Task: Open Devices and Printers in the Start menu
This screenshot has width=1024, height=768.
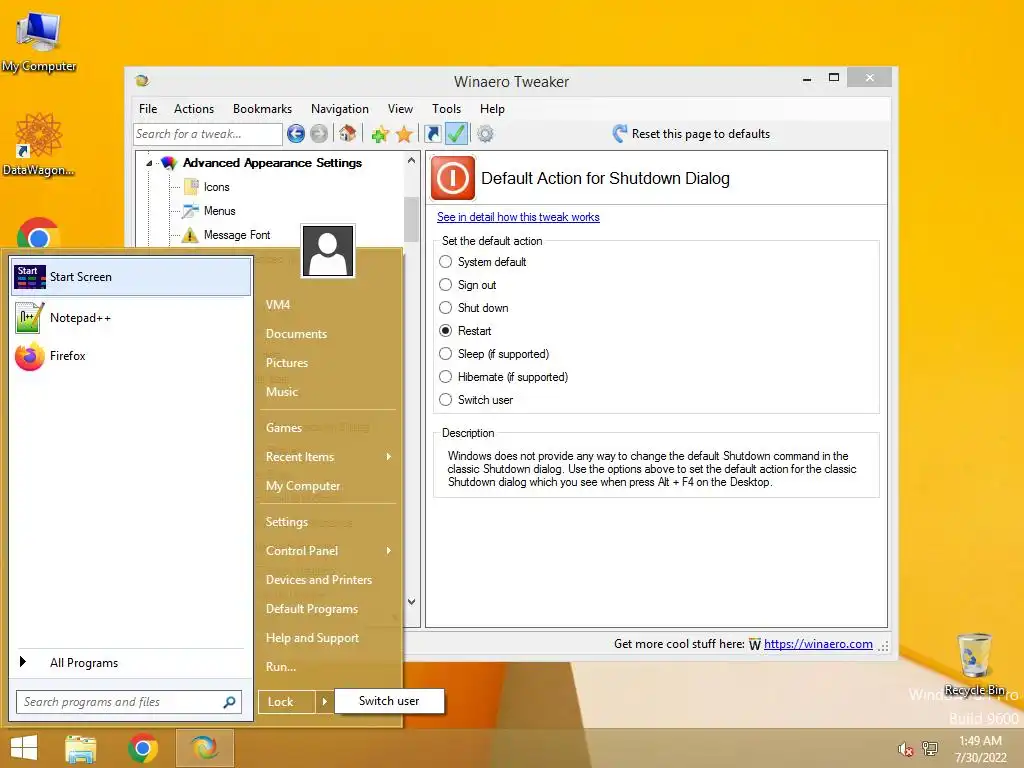Action: point(319,580)
